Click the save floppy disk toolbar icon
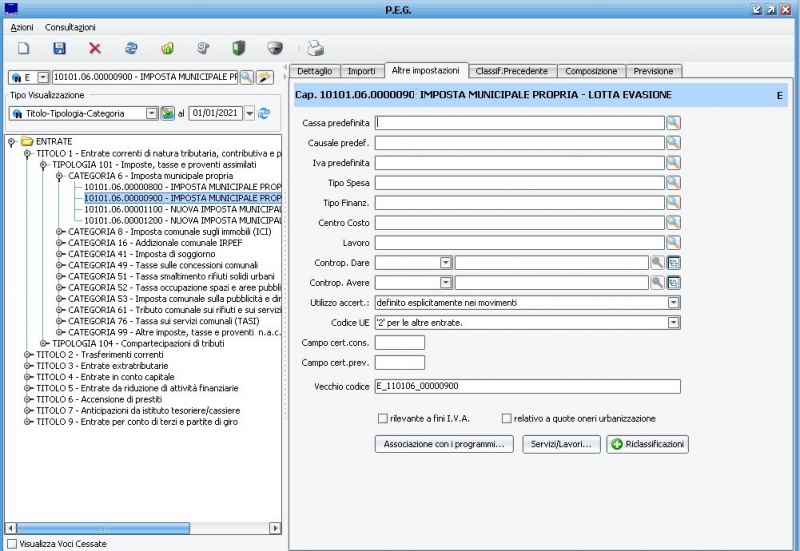Viewport: 800px width, 551px height. click(x=59, y=48)
